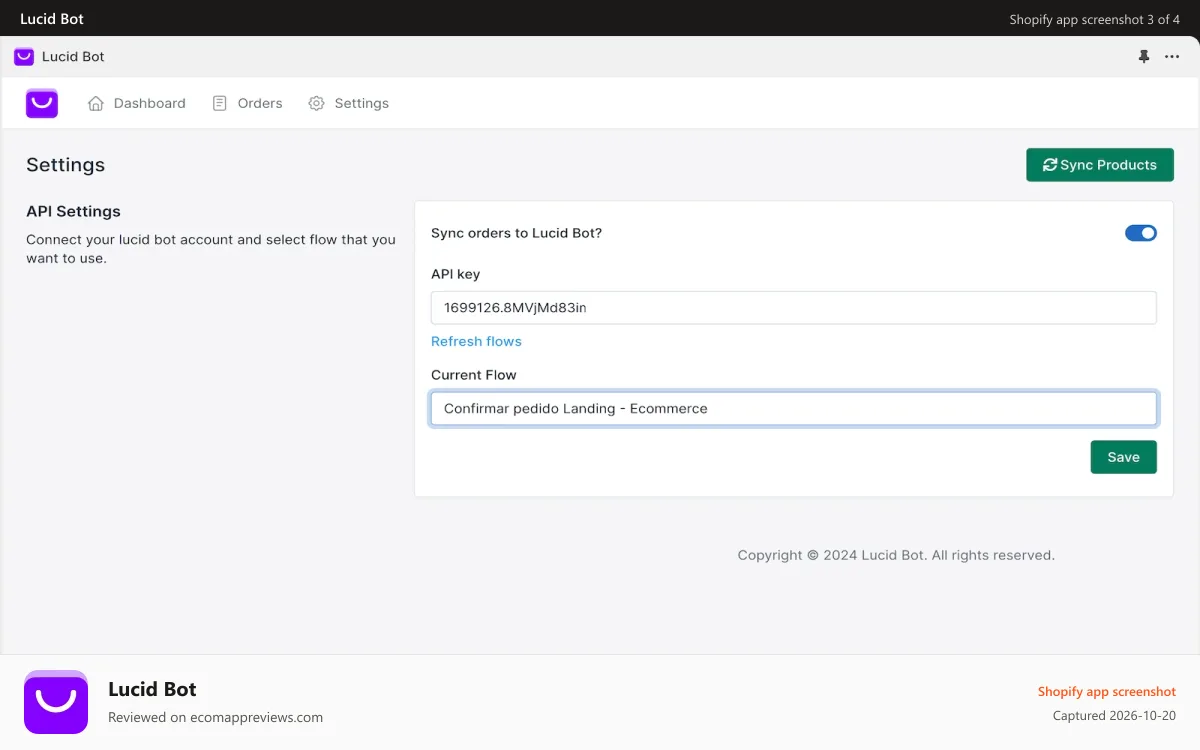Click the Settings gear icon
The height and width of the screenshot is (750, 1200).
click(x=316, y=103)
